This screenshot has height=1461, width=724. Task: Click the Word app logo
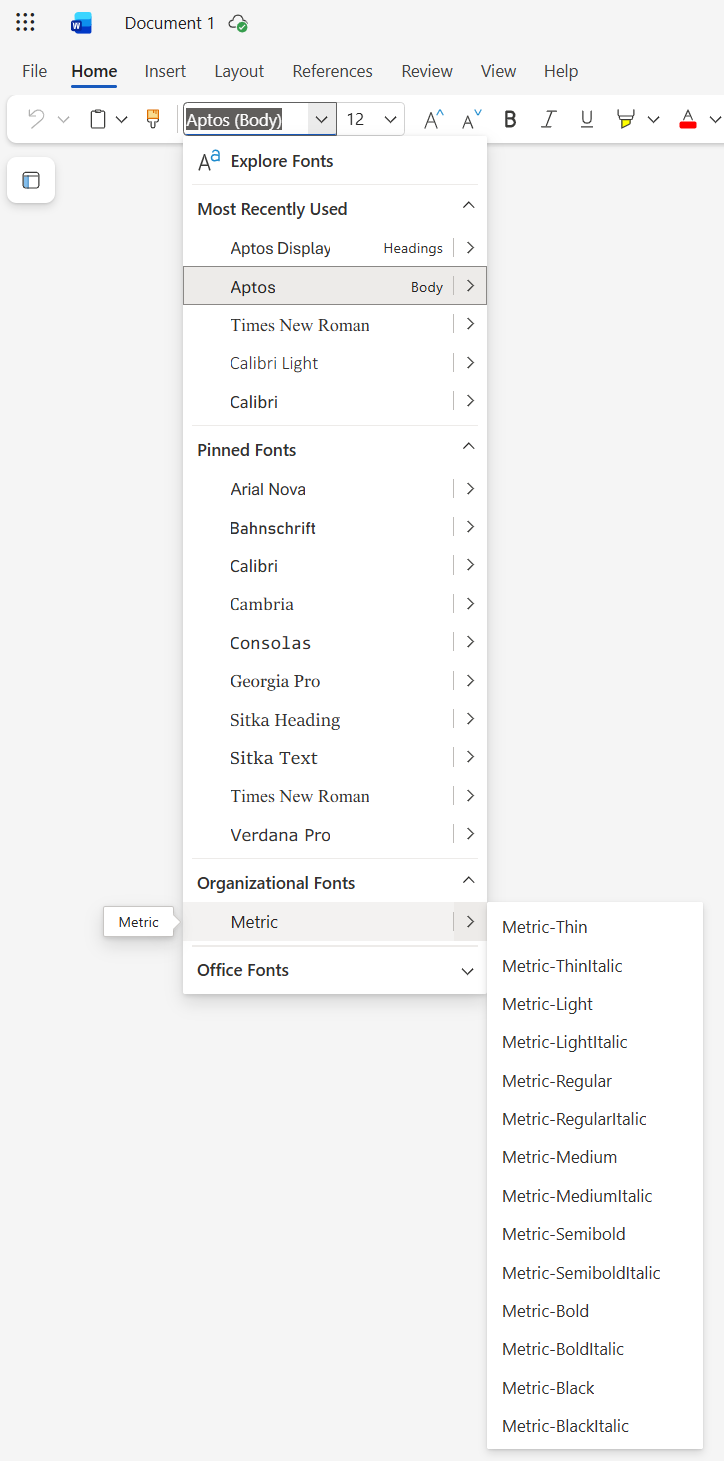point(81,23)
